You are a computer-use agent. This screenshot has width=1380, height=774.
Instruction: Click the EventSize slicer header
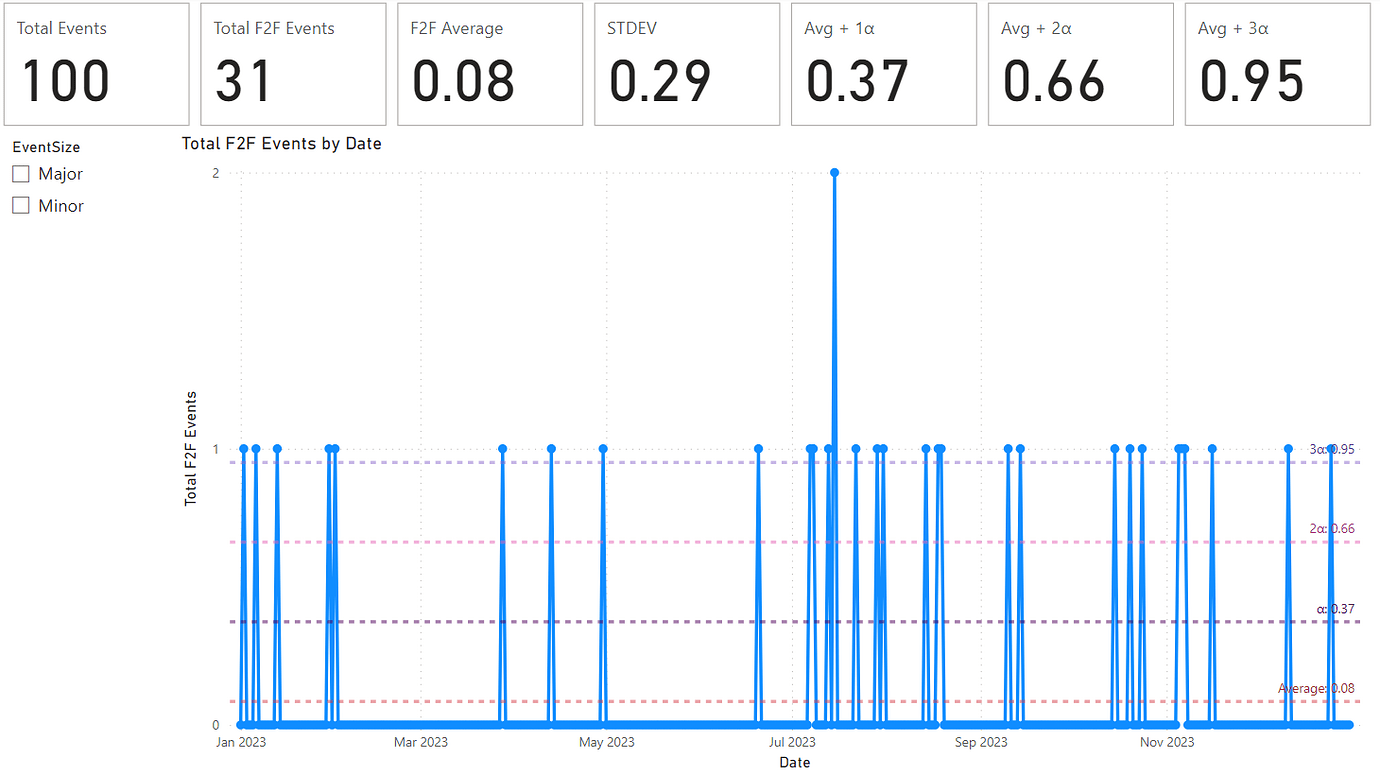[45, 146]
